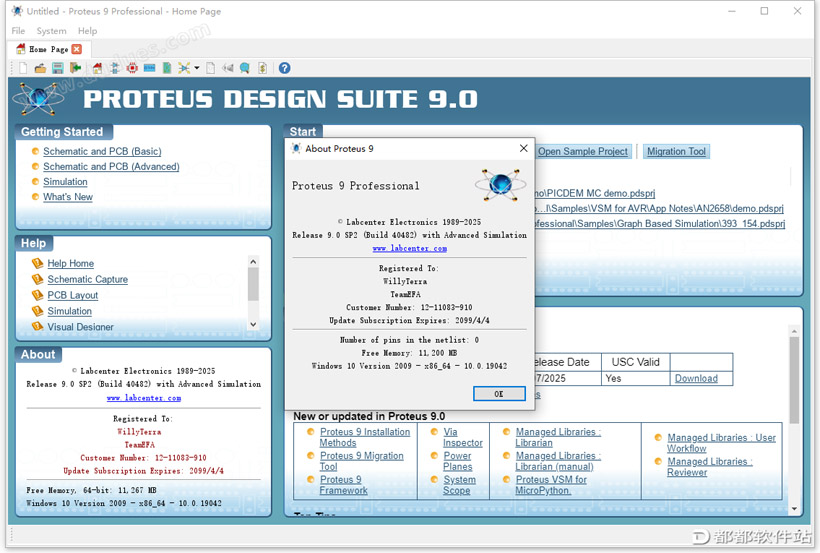This screenshot has width=820, height=553.
Task: Click the Help panel scrollbar thumb
Action: pyautogui.click(x=253, y=284)
